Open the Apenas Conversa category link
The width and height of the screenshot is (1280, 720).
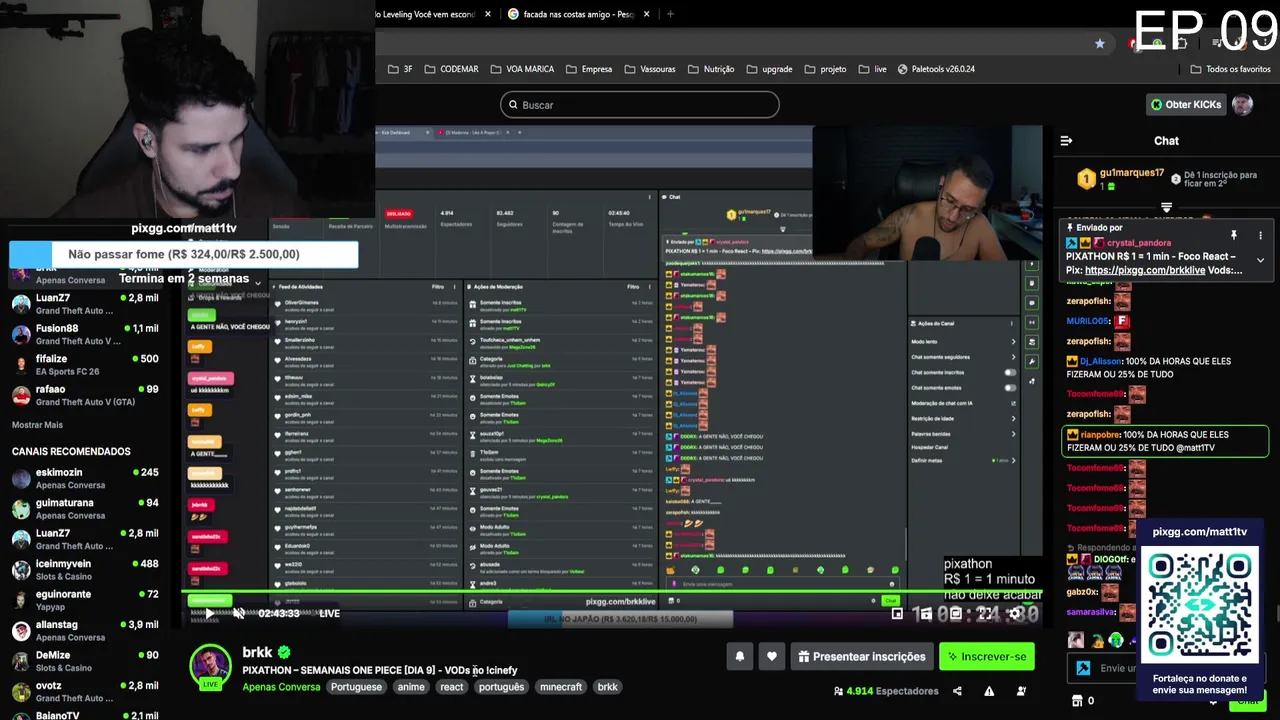tap(281, 687)
